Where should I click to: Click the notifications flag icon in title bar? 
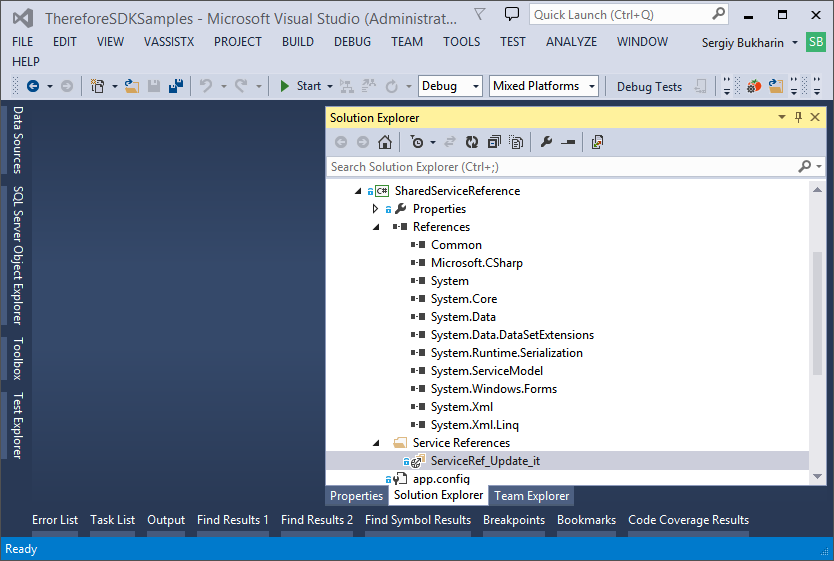click(x=479, y=14)
